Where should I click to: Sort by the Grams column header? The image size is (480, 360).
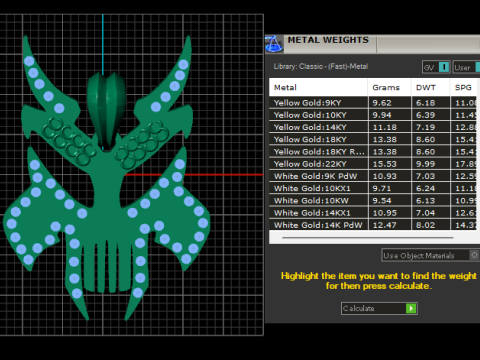(x=390, y=87)
